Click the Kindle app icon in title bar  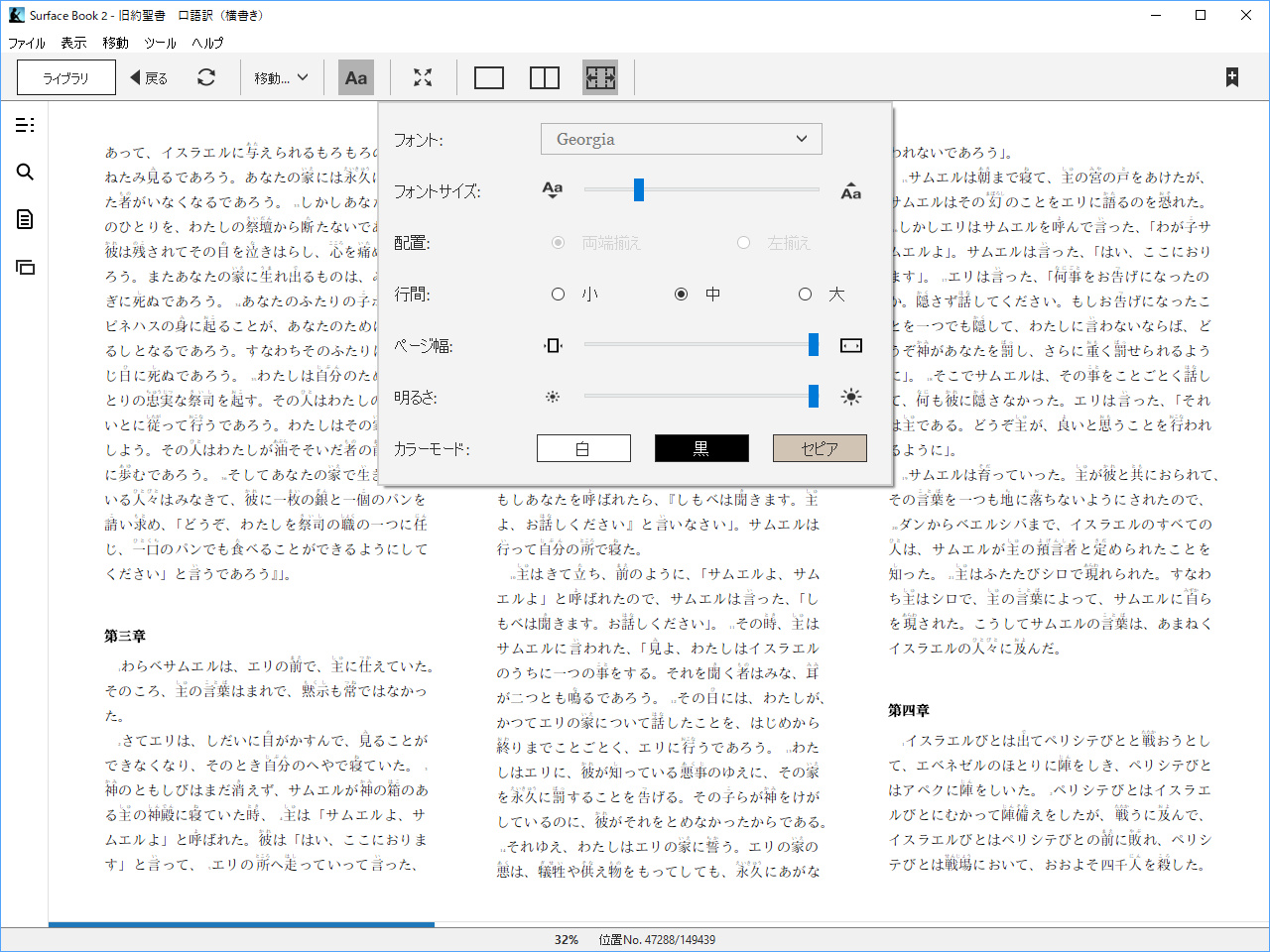click(16, 15)
